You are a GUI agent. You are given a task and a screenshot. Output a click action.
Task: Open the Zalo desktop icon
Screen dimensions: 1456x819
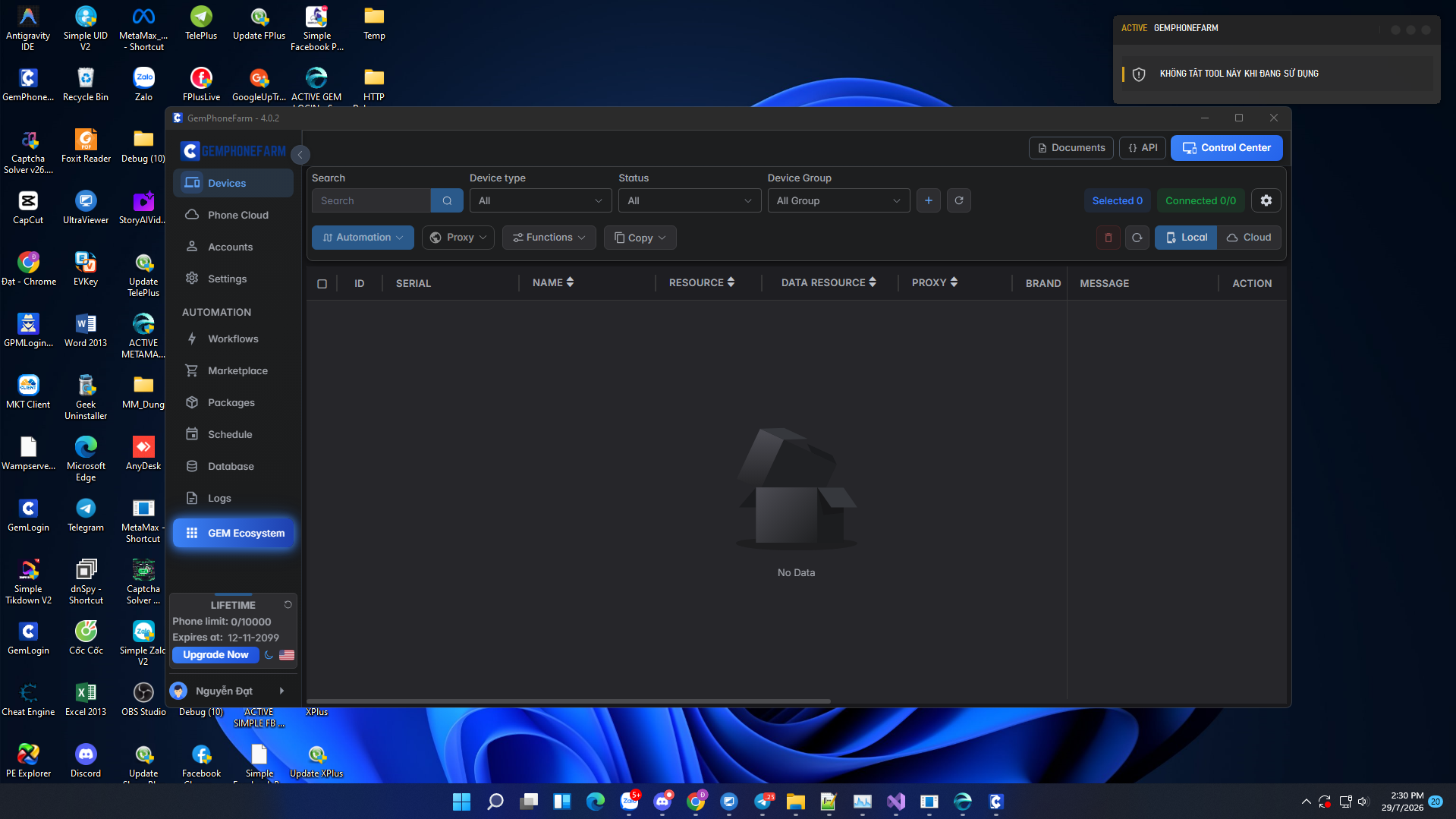143,84
